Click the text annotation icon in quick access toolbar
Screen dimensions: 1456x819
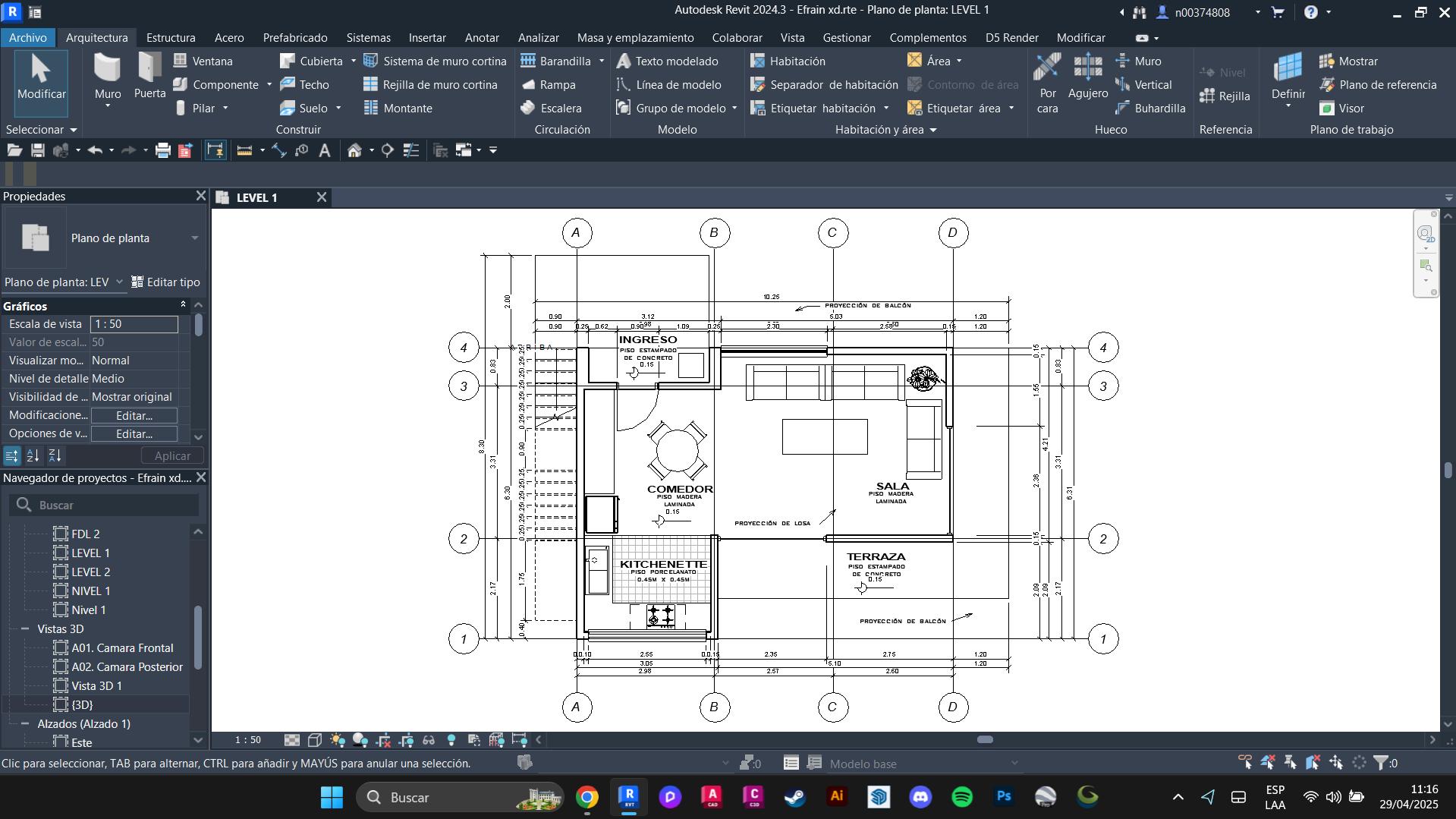(x=325, y=150)
